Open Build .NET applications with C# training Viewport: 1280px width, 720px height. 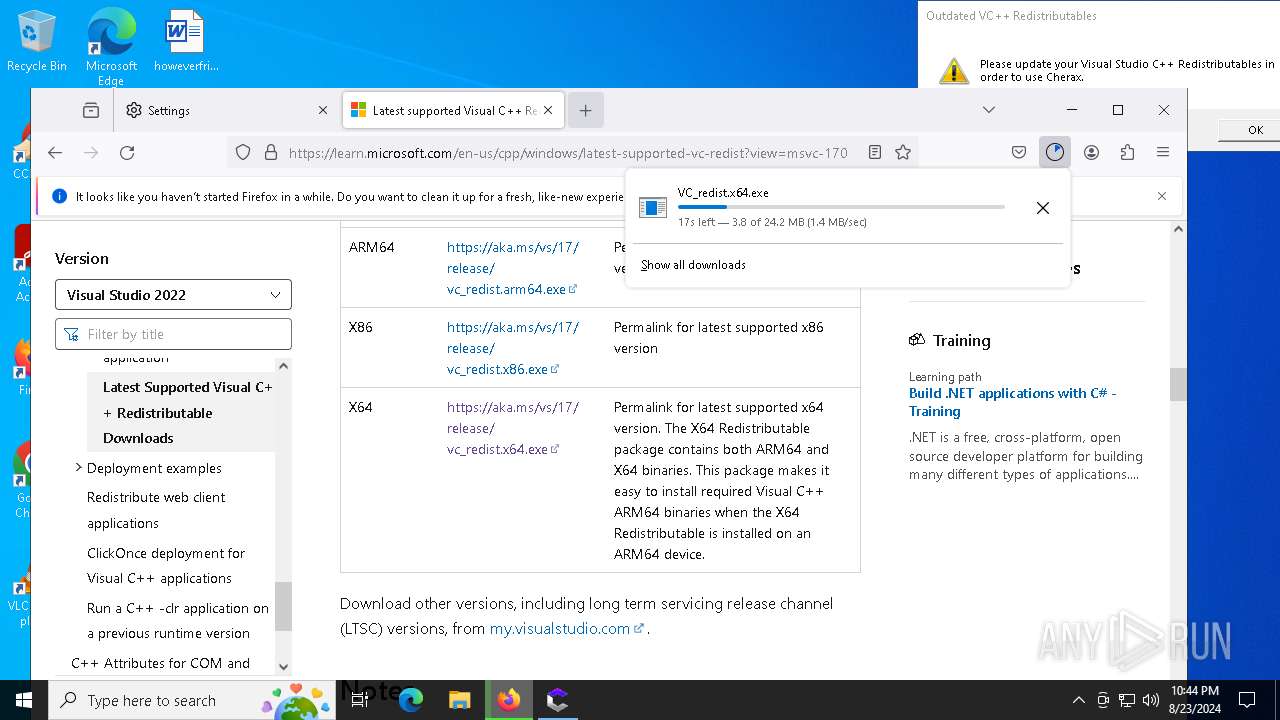[x=1012, y=402]
